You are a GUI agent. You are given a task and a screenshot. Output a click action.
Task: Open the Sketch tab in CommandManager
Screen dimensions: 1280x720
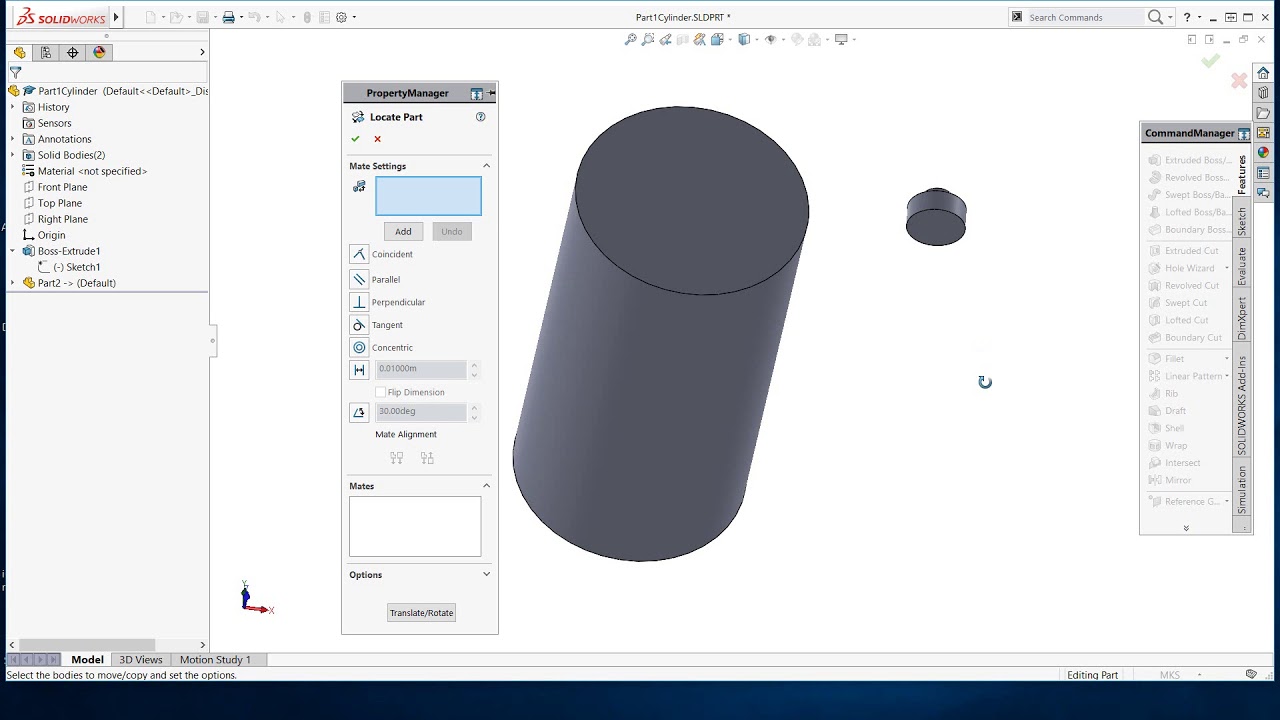point(1243,221)
